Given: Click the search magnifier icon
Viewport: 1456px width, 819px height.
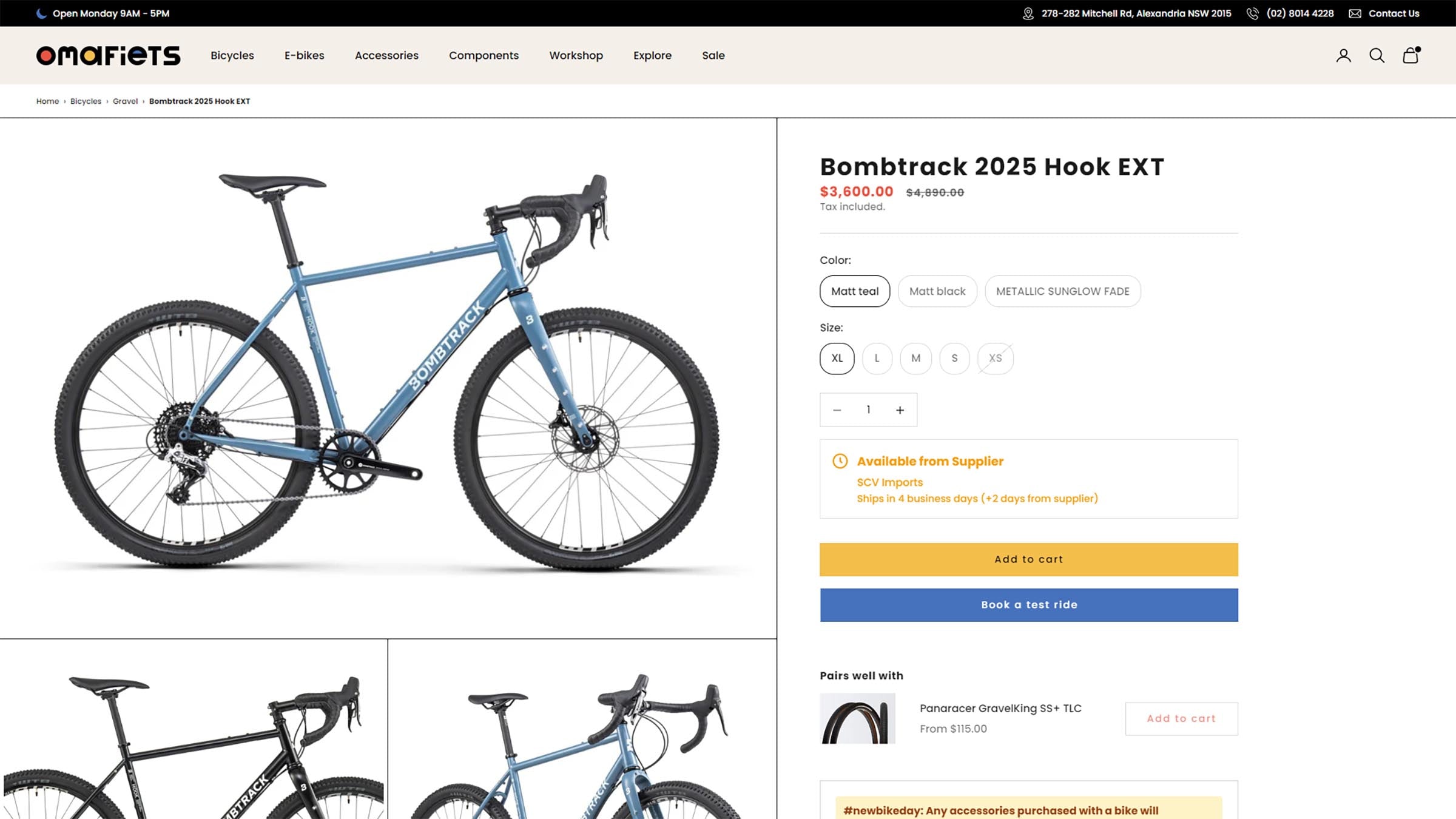Looking at the screenshot, I should (1377, 56).
